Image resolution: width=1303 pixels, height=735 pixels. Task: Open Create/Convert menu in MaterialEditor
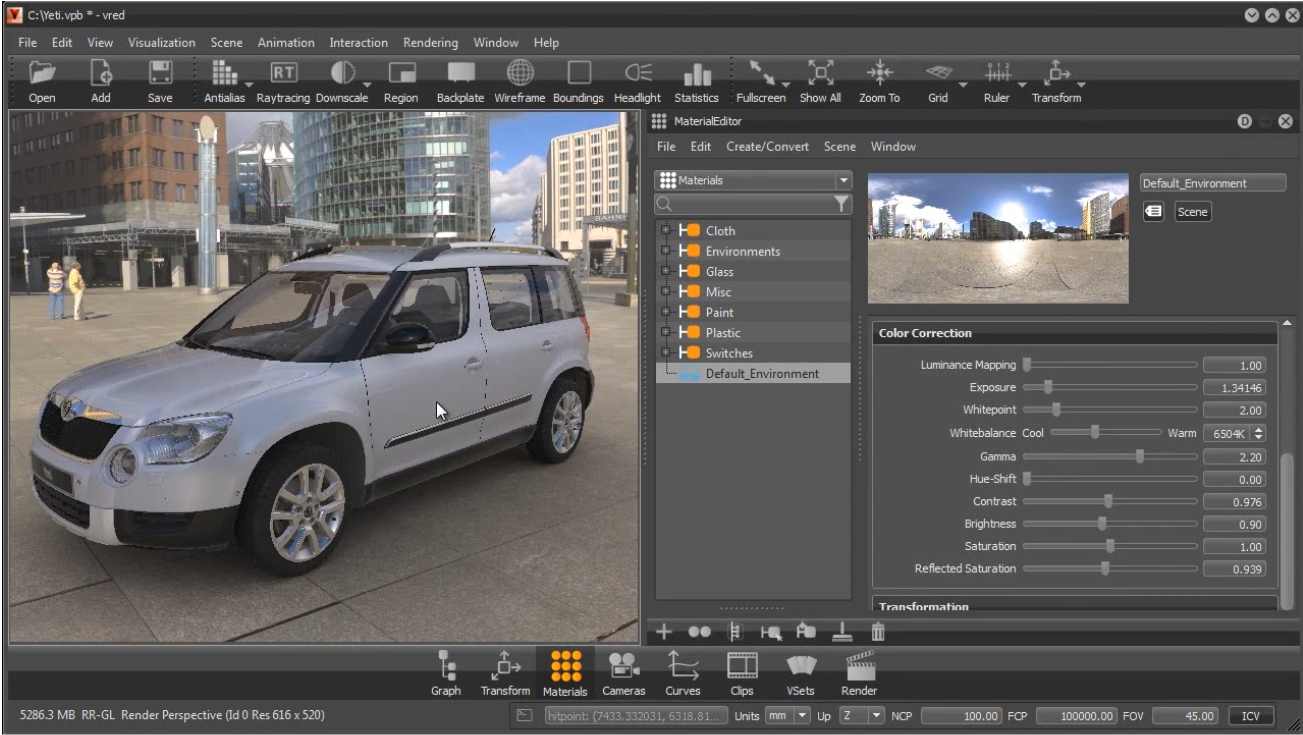(767, 146)
